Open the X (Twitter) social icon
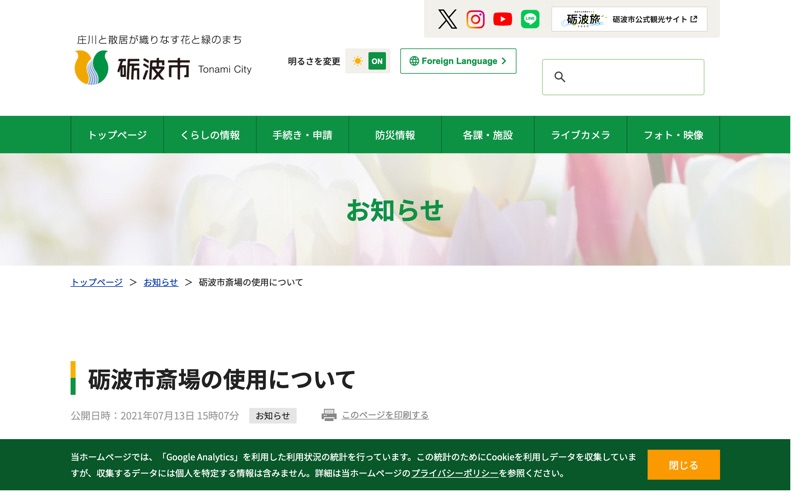The image size is (800, 500). [x=447, y=19]
